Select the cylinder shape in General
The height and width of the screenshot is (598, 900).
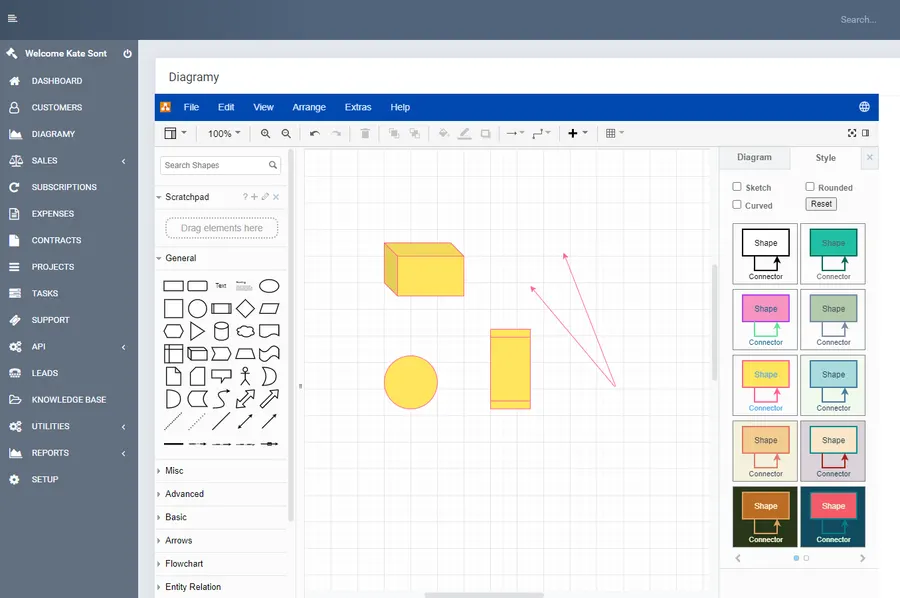pos(221,331)
